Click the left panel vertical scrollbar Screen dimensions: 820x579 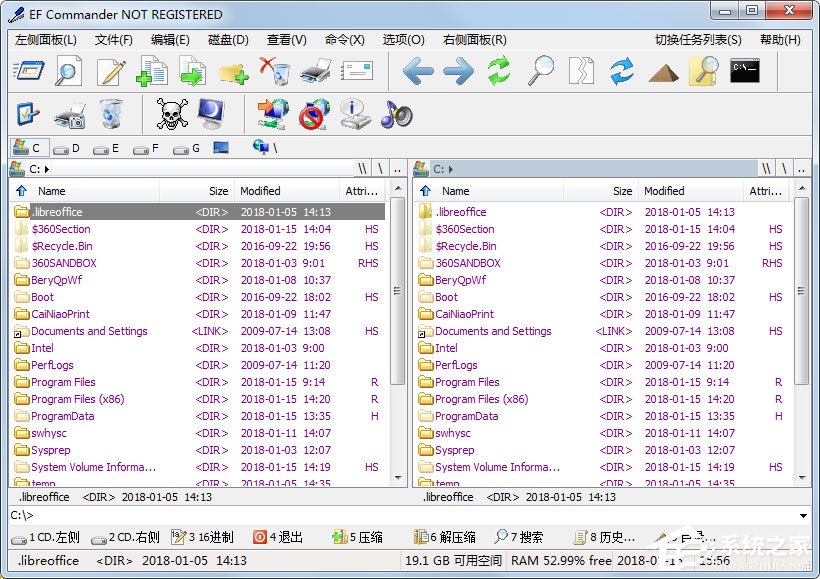click(x=398, y=334)
